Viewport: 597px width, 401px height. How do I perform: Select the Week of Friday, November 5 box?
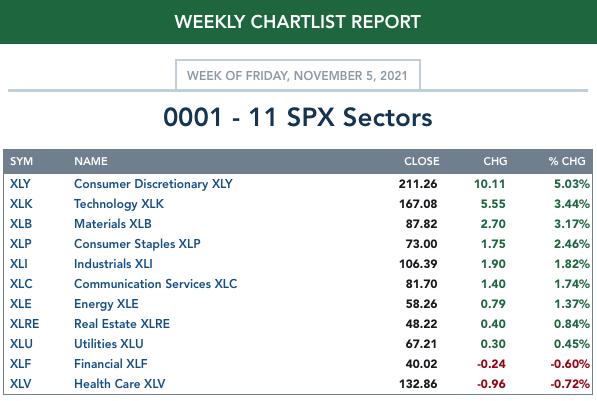(298, 75)
